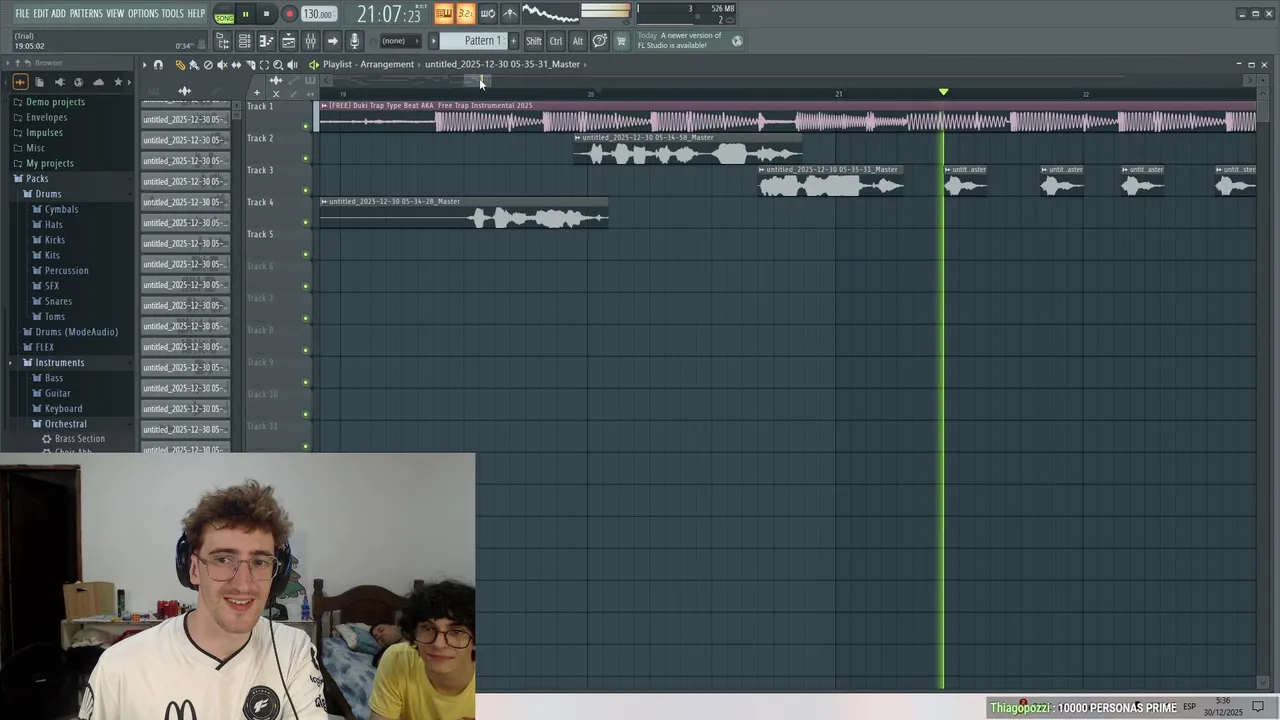This screenshot has width=1280, height=720.
Task: Select the Duki Trap Type Beat clip
Action: [x=787, y=116]
